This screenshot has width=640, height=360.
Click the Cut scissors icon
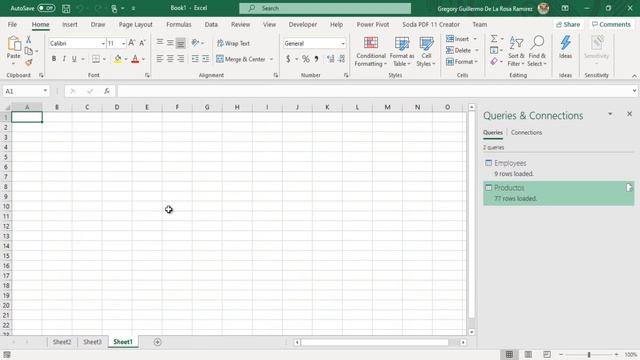pos(29,40)
